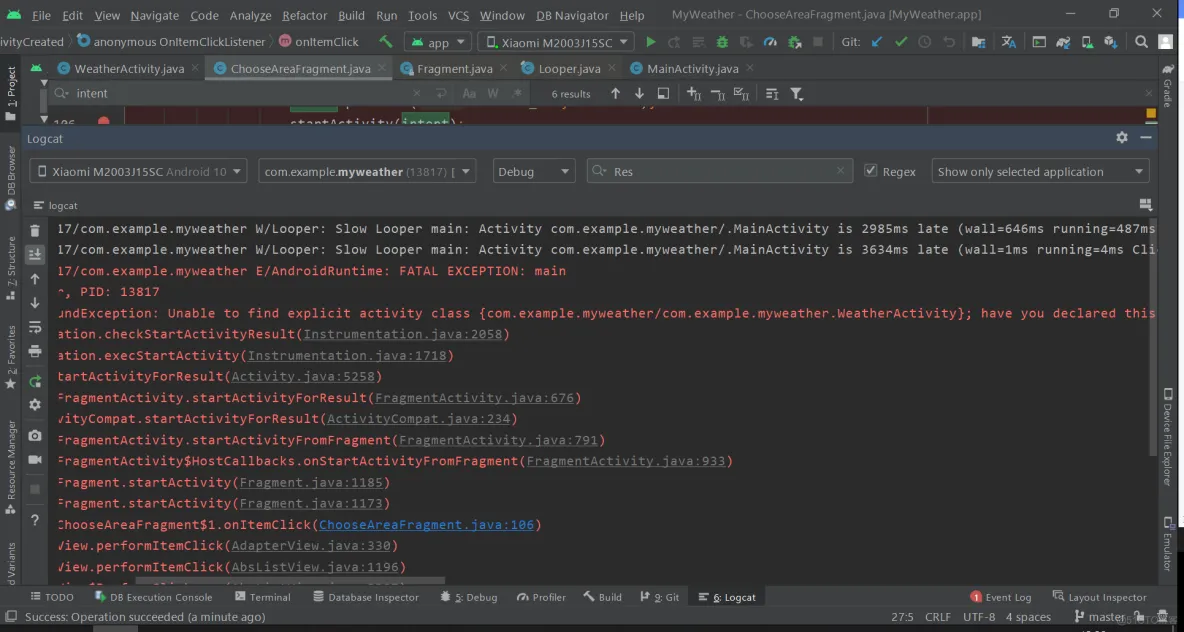Start debugging with the bug icon
Screen dimensions: 1184x632
pyautogui.click(x=723, y=42)
